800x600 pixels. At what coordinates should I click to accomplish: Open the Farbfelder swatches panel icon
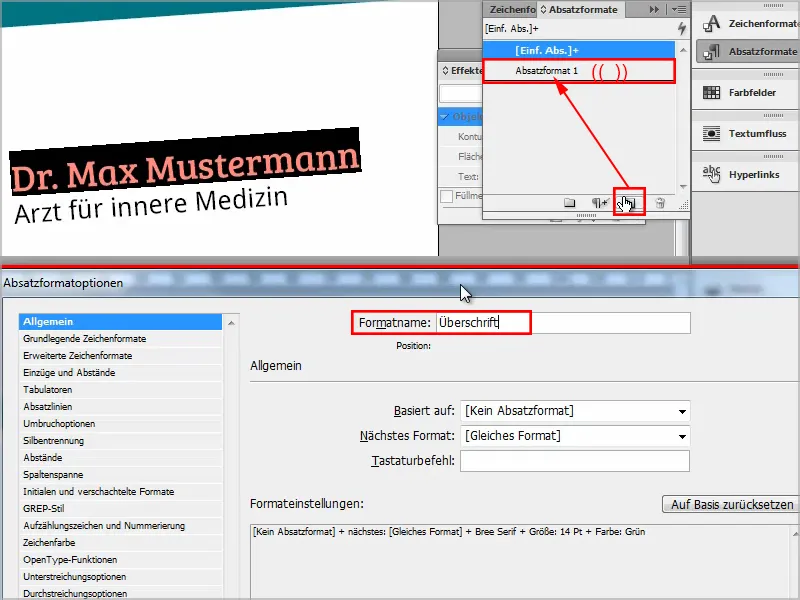pos(711,92)
